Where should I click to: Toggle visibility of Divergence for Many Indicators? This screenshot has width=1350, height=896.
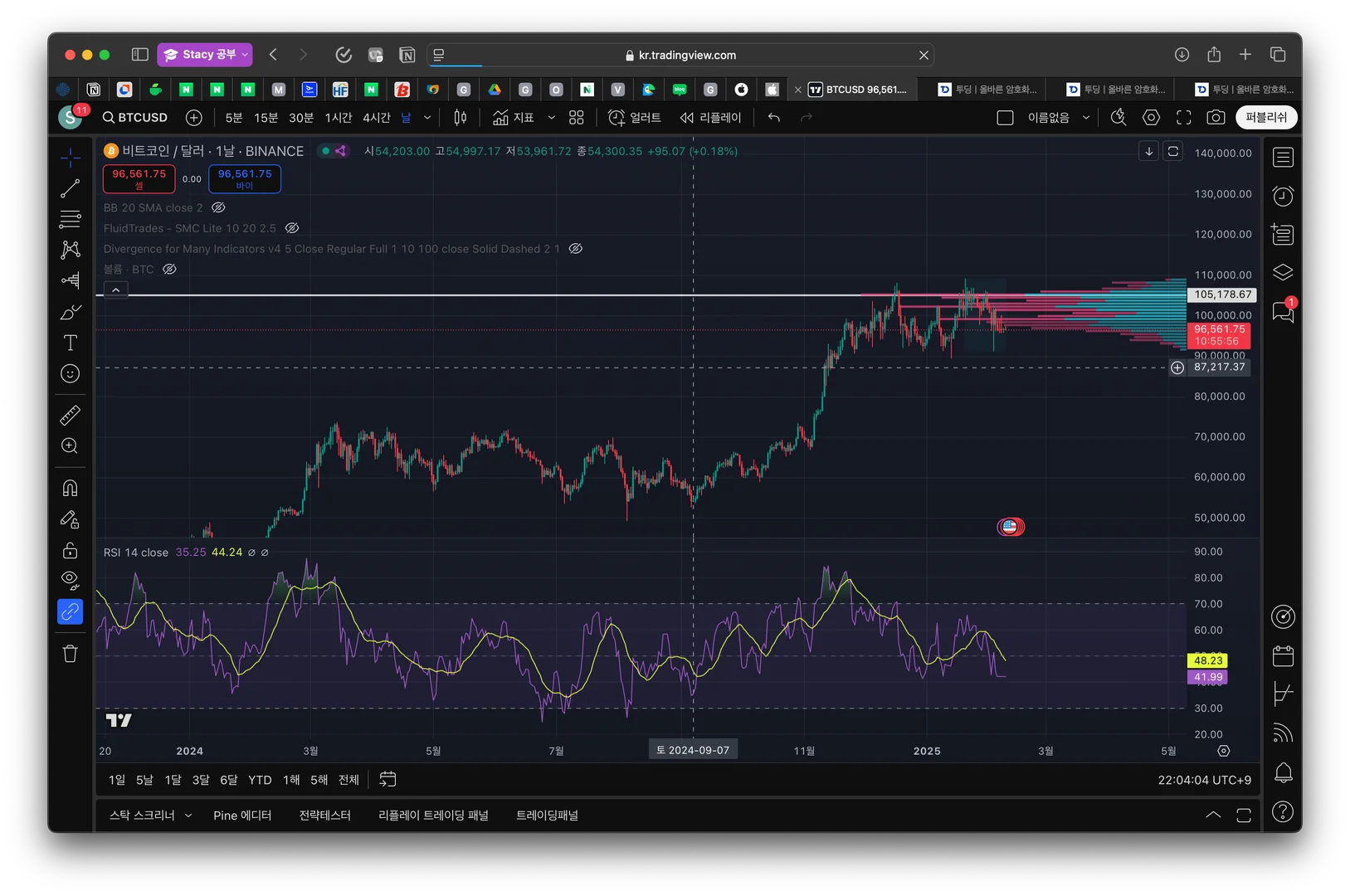click(x=575, y=249)
